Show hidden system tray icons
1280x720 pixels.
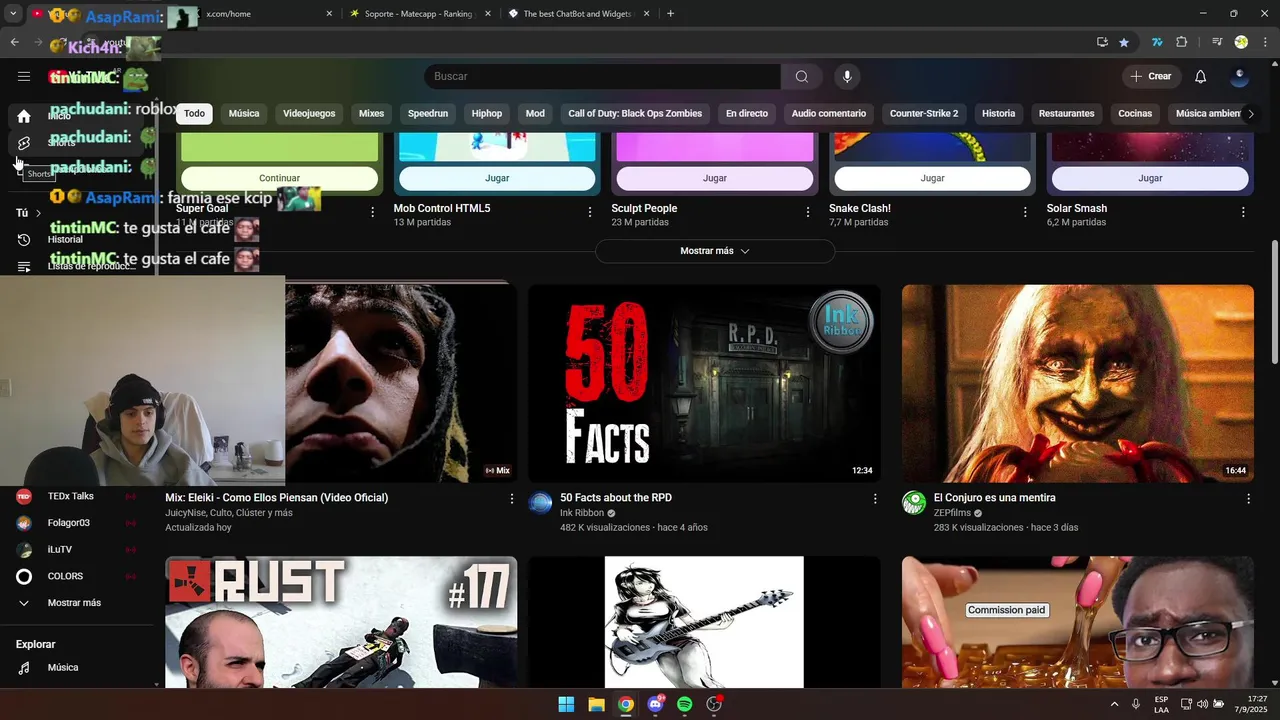pos(1114,704)
